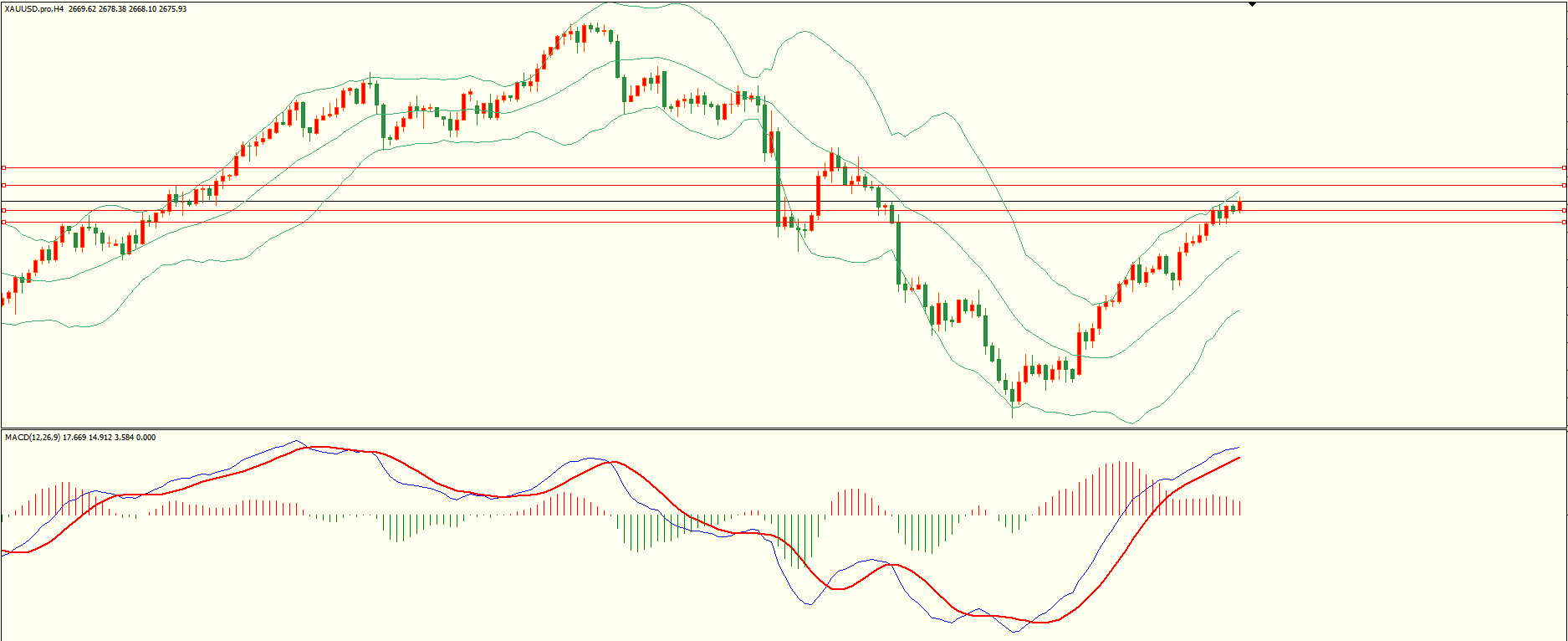Screen dimensions: 1568x641
Task: Select right end of lower Bollinger band
Action: (x=1238, y=311)
